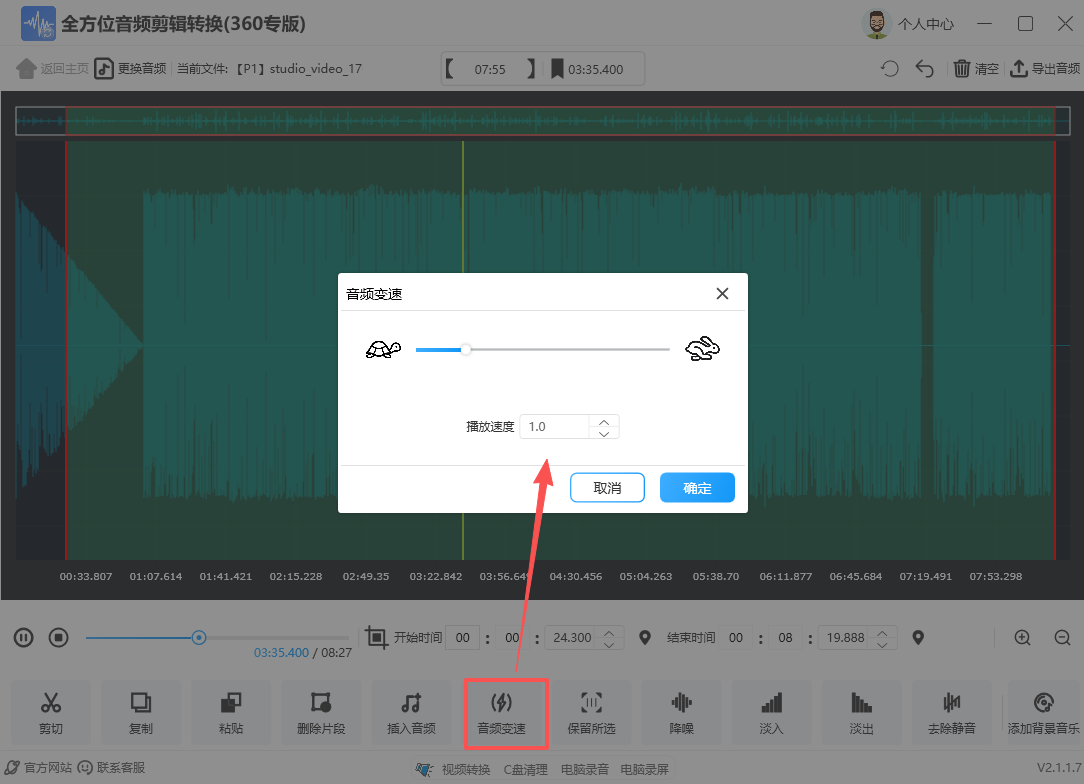Open the Insert audio (插入音频) tool
This screenshot has height=784, width=1084.
coord(411,713)
